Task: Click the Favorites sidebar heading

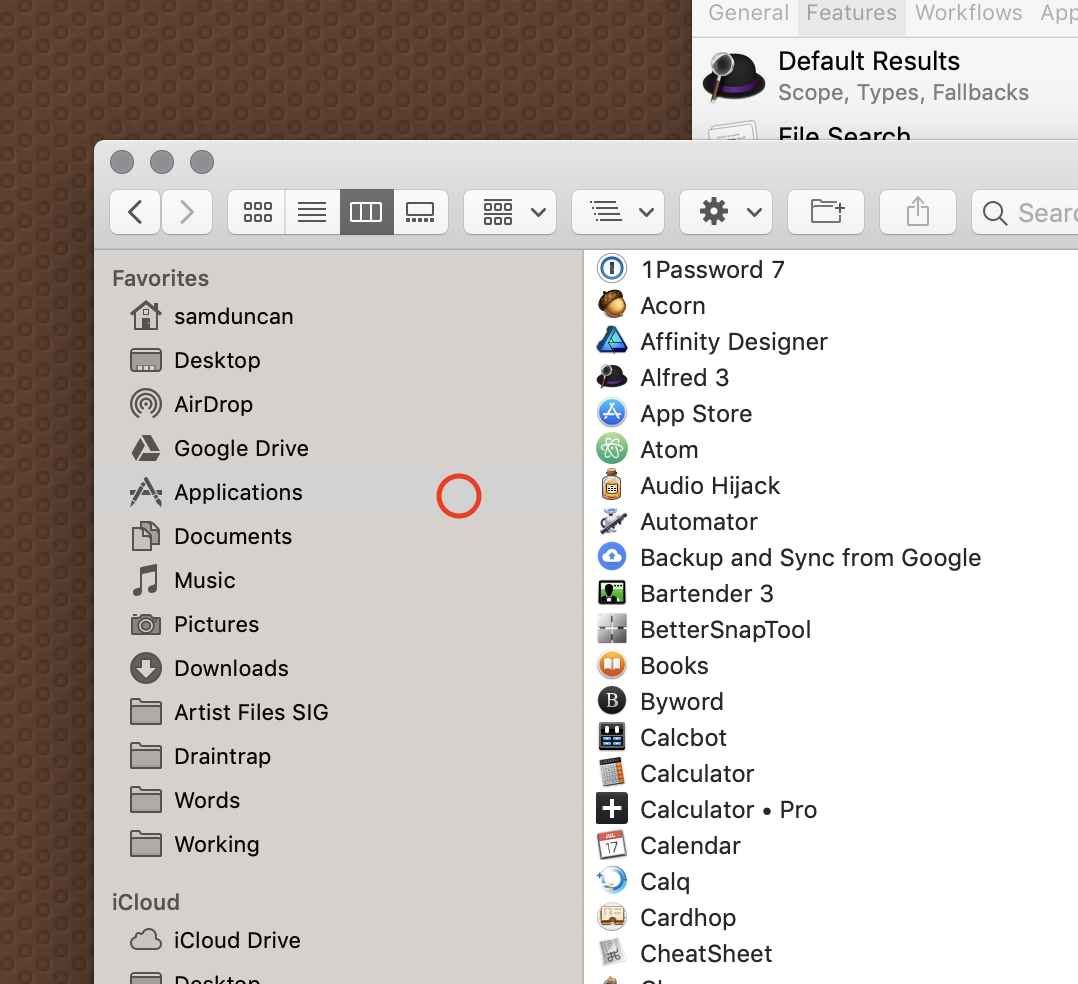Action: 160,278
